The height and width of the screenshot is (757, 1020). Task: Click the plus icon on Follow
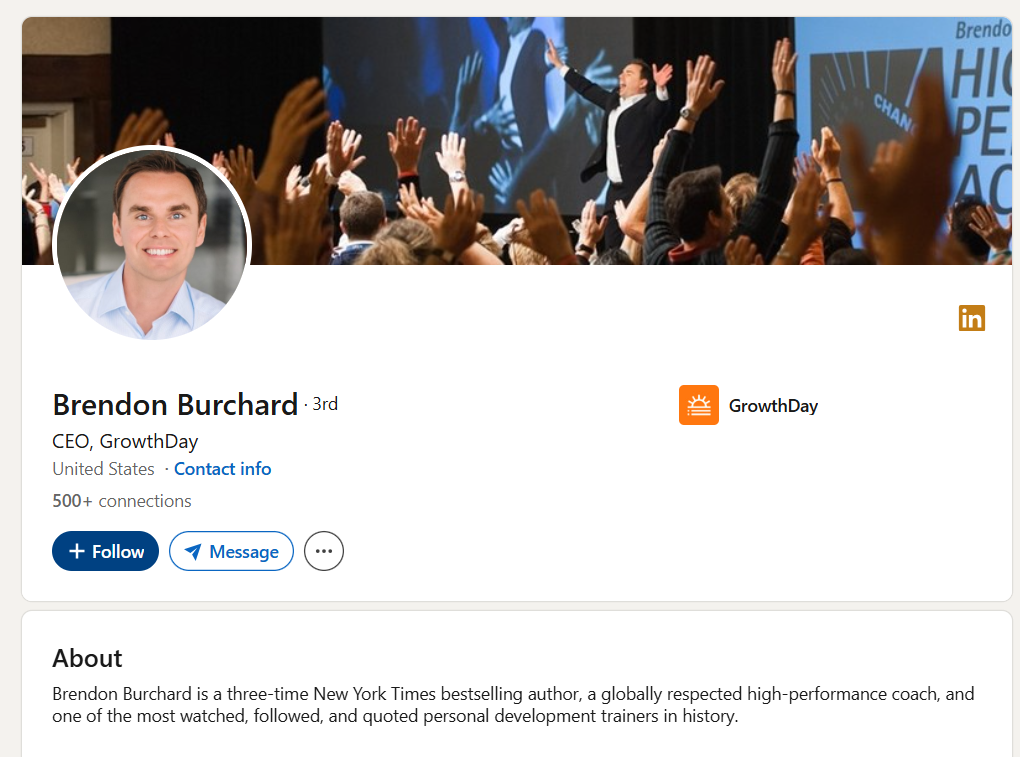tap(77, 551)
